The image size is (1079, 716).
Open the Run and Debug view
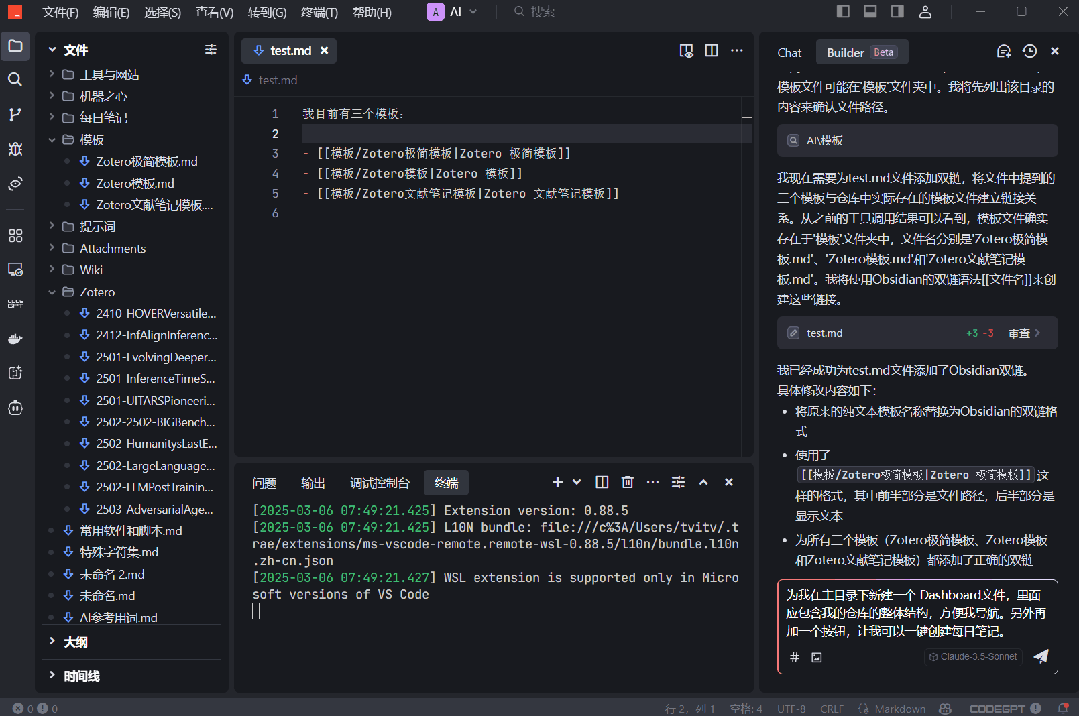pyautogui.click(x=15, y=149)
